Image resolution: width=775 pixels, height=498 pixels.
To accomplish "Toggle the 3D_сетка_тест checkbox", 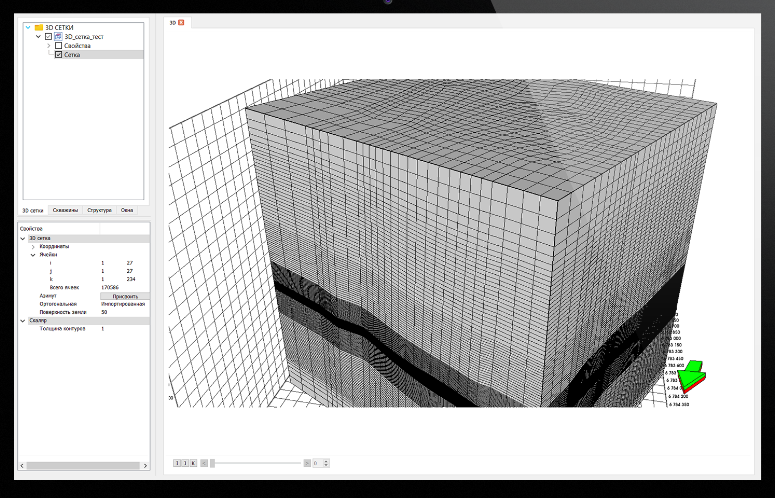I will click(x=48, y=36).
